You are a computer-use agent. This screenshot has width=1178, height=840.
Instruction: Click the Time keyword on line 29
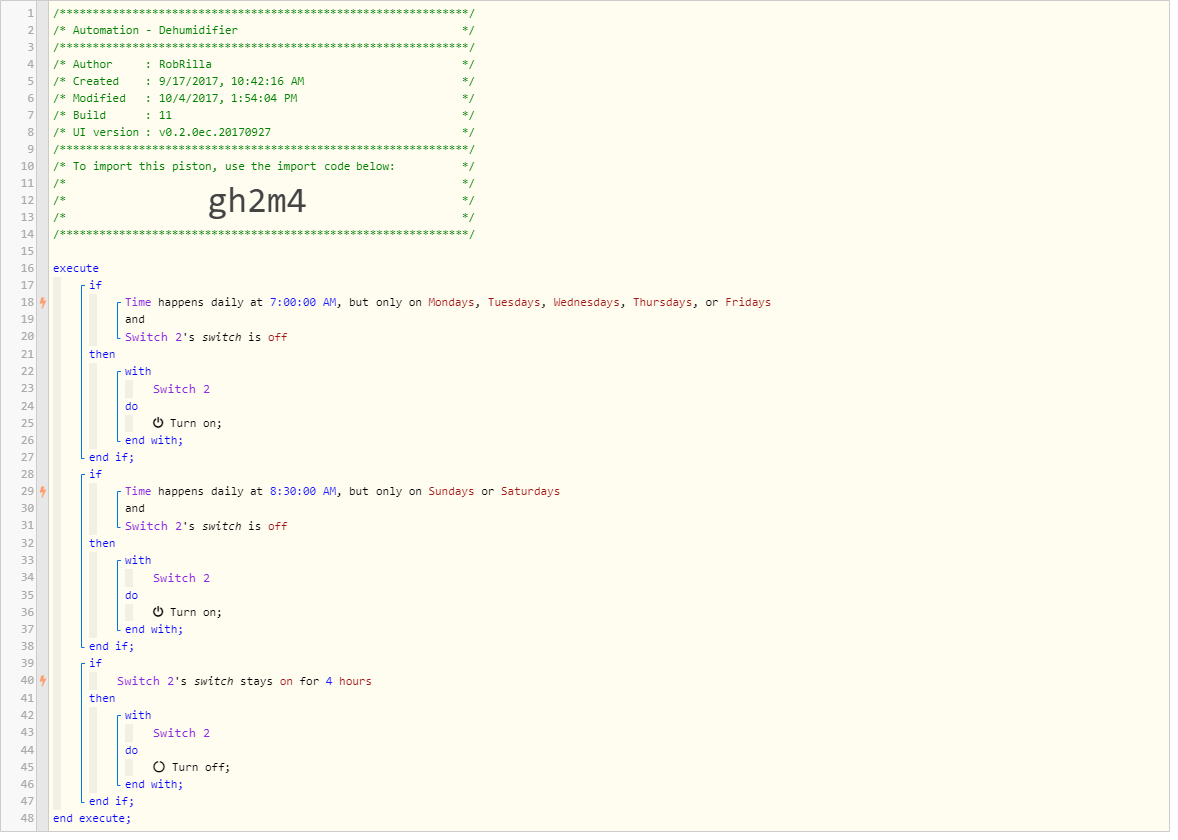click(138, 491)
